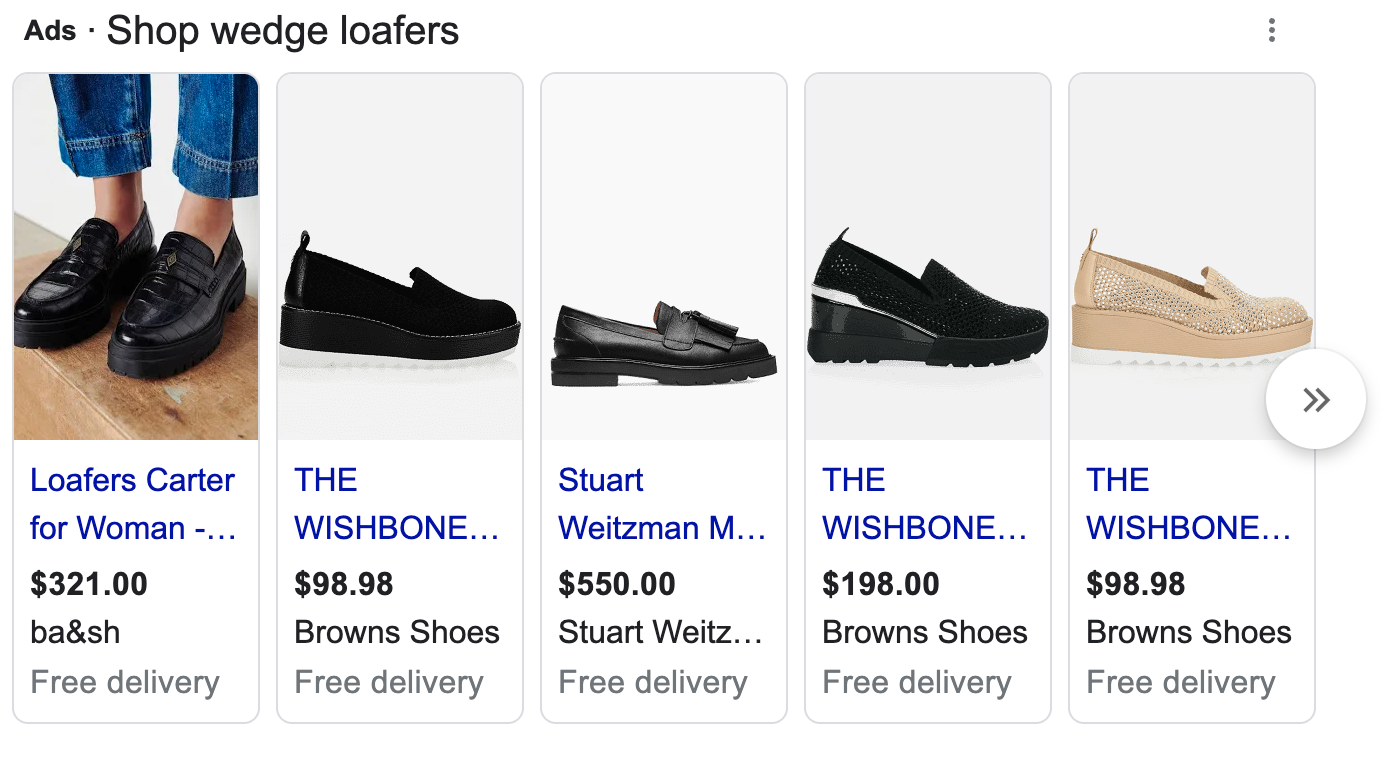Click the next arrow carousel button
Viewport: 1386px width, 762px height.
(x=1315, y=400)
